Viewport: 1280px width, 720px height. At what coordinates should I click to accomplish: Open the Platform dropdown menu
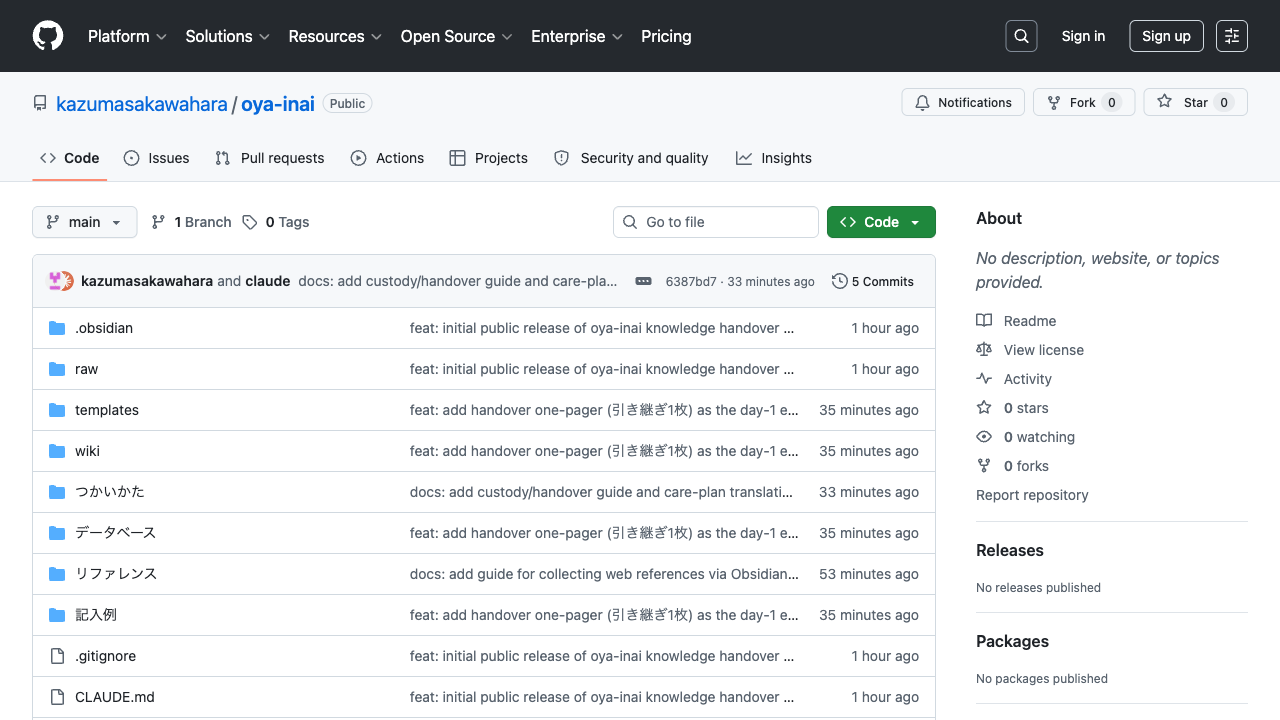click(x=127, y=36)
